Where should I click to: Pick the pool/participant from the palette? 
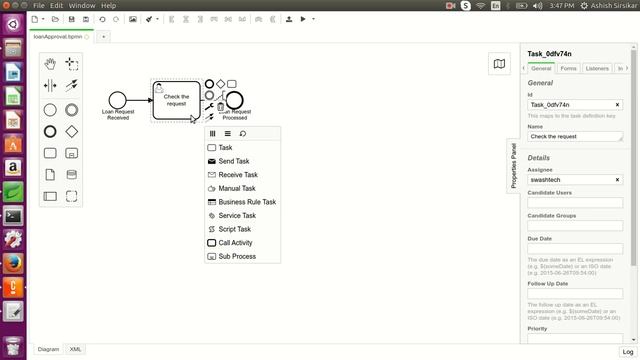click(x=50, y=196)
